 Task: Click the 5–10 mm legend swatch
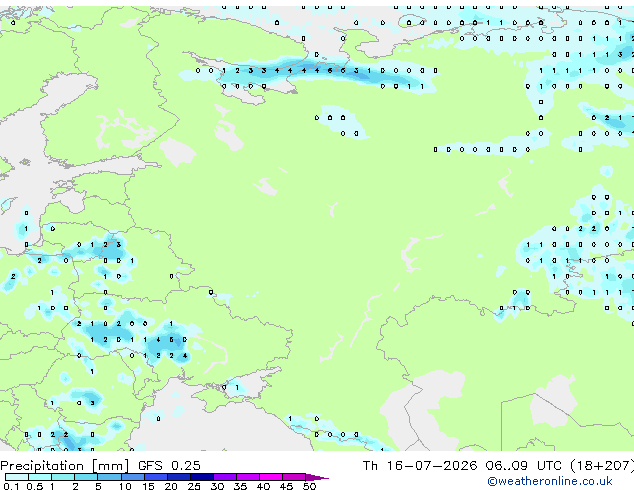click(x=109, y=477)
